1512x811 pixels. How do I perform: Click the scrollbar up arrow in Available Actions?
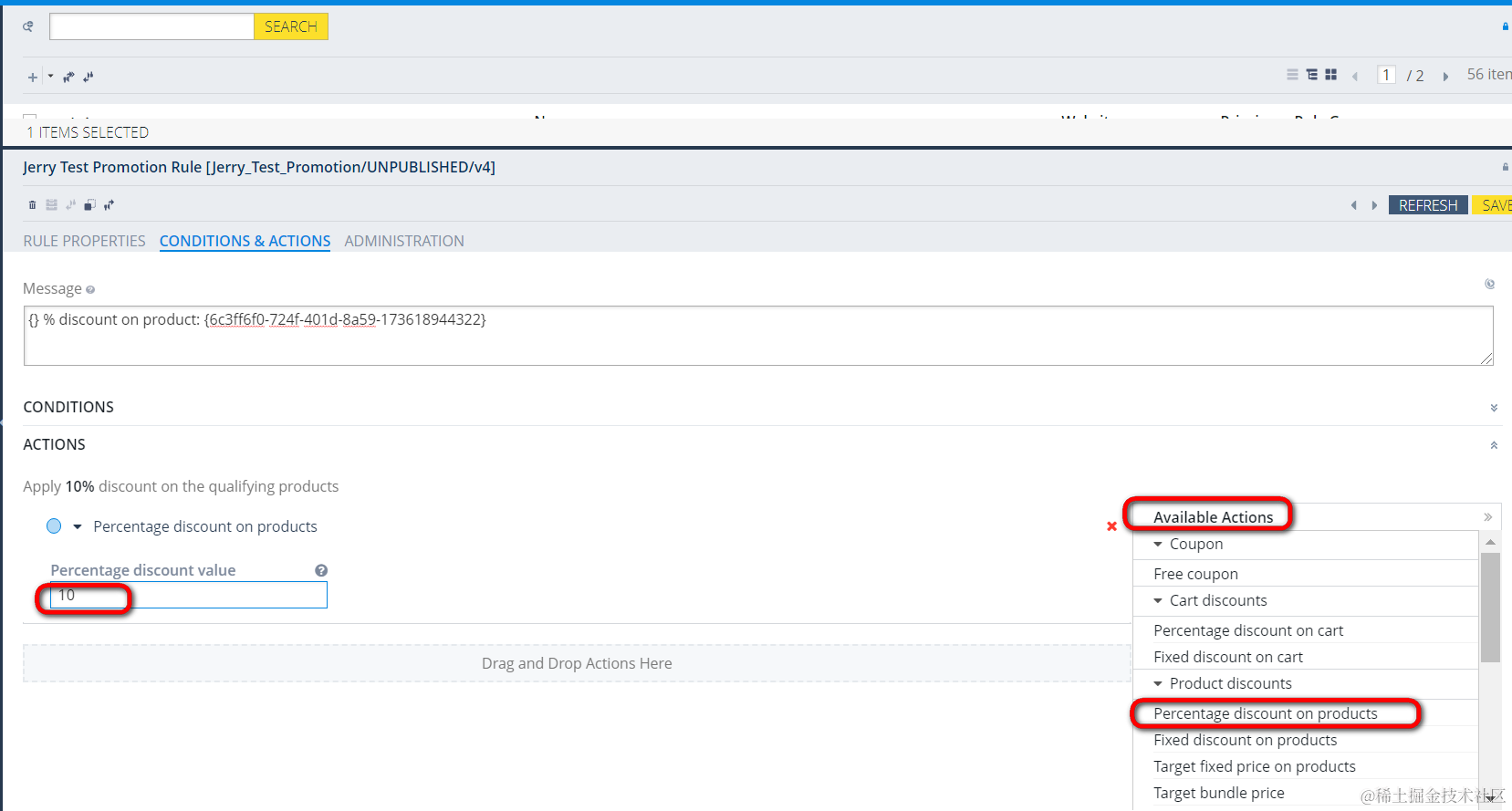(1490, 542)
